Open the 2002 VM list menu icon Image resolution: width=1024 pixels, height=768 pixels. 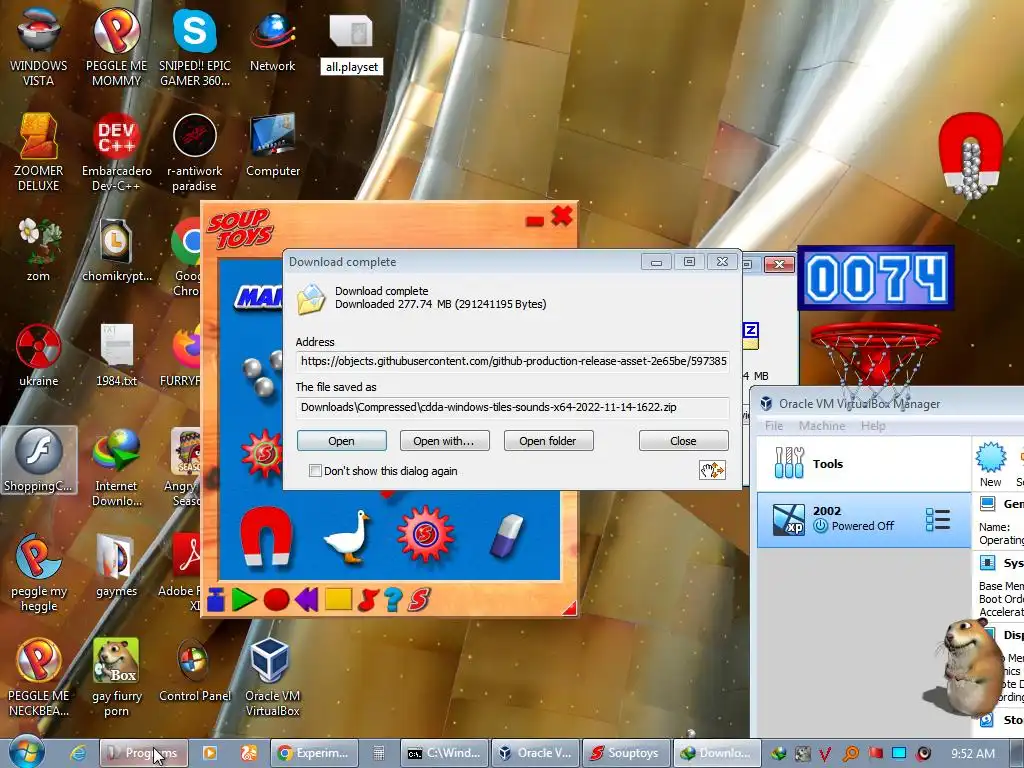click(938, 520)
